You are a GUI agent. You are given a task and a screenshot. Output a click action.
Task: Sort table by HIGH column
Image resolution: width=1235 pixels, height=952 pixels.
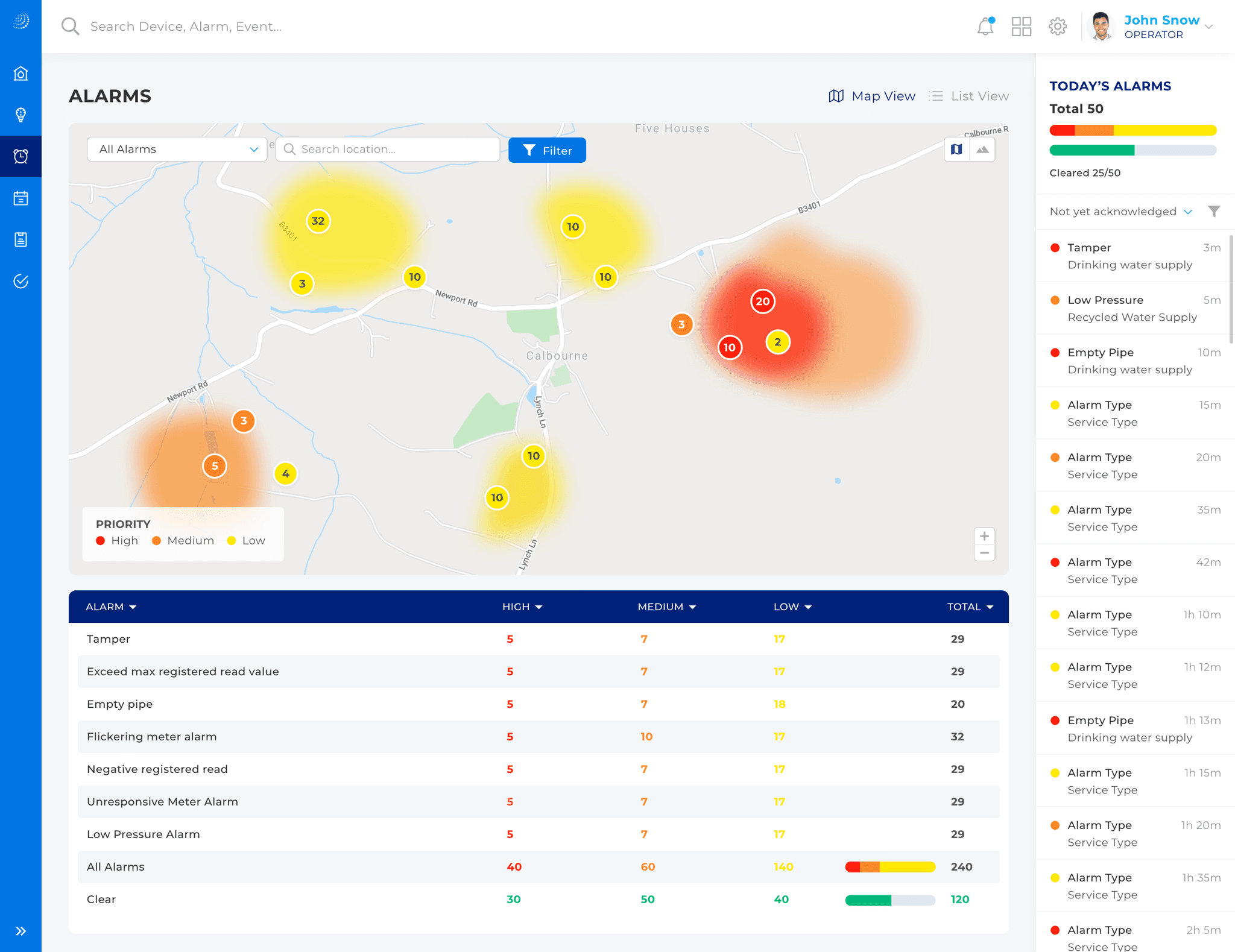point(522,607)
